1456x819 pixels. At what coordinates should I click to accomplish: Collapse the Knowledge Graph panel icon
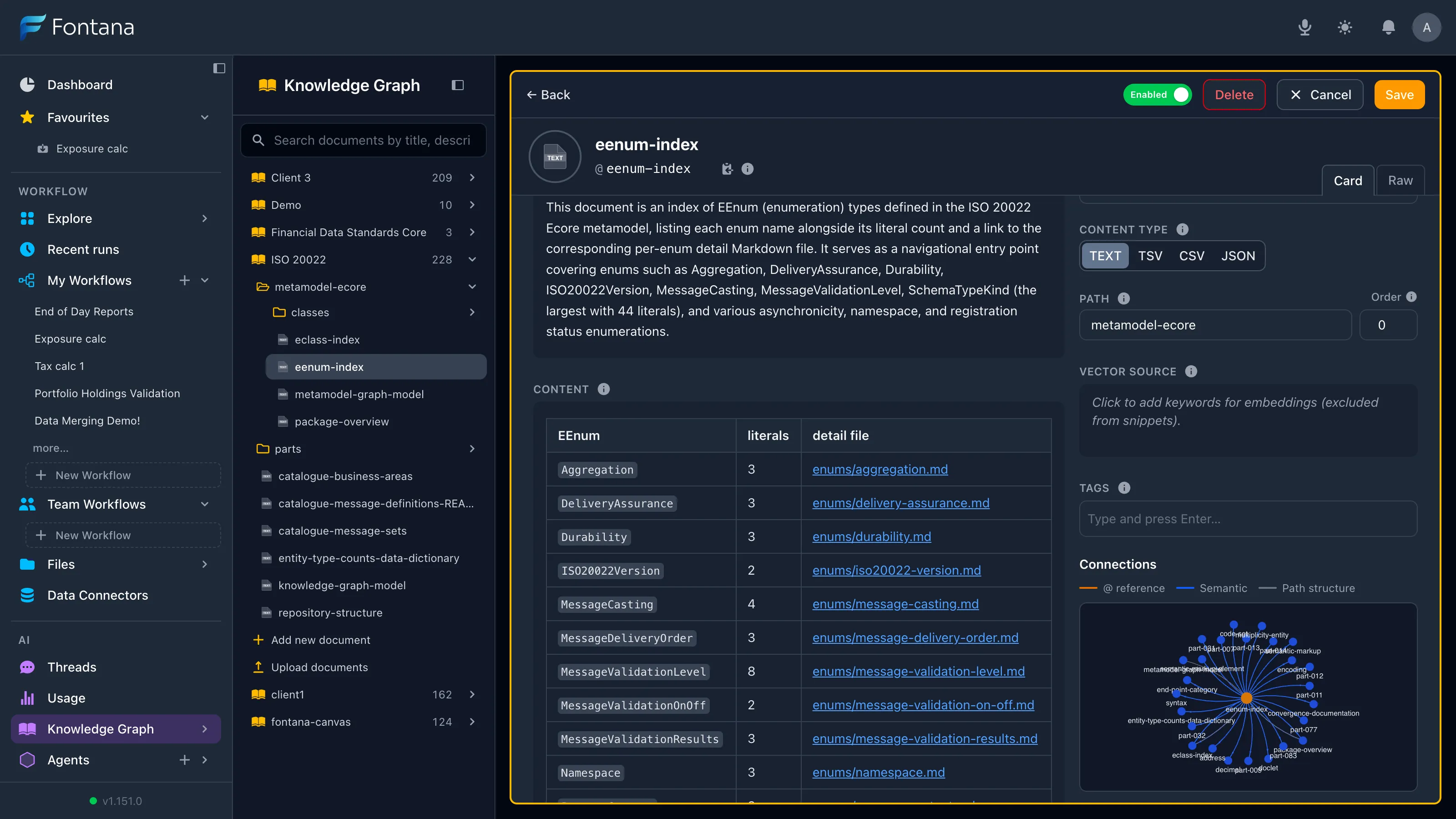[x=458, y=86]
